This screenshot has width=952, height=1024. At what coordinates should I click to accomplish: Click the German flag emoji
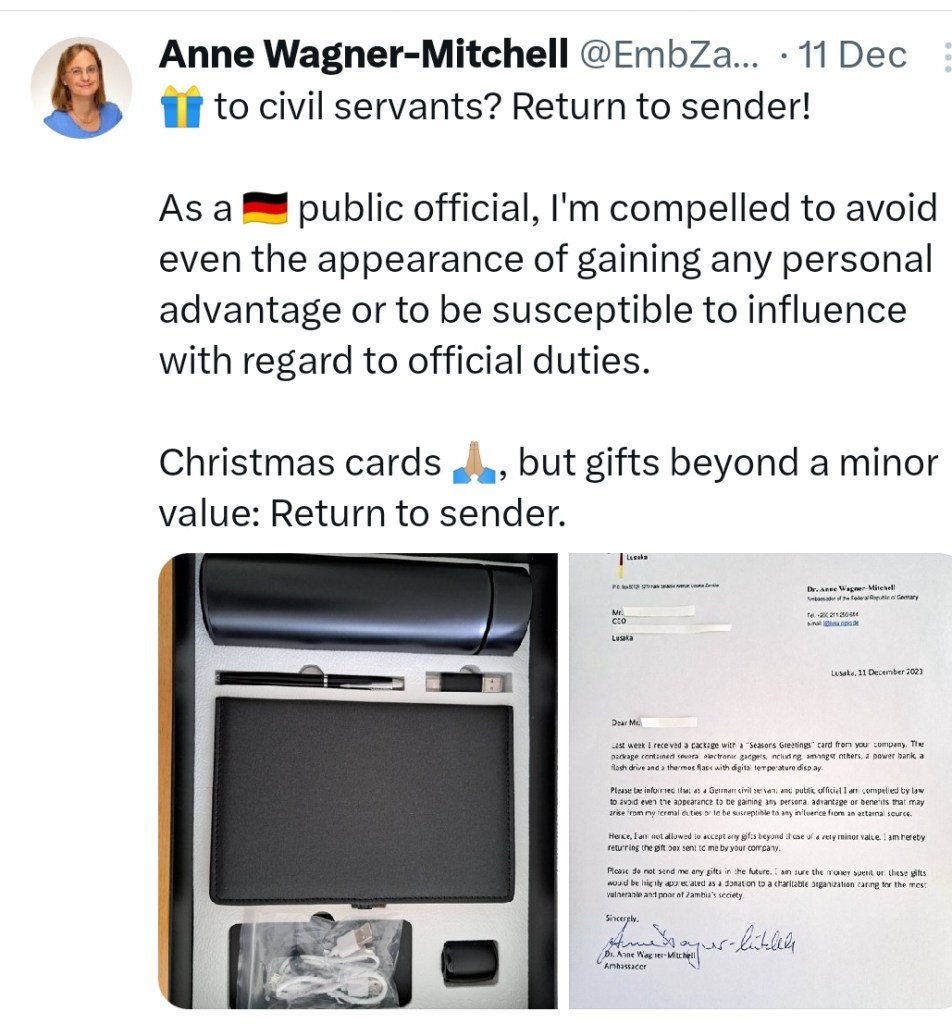[x=264, y=209]
